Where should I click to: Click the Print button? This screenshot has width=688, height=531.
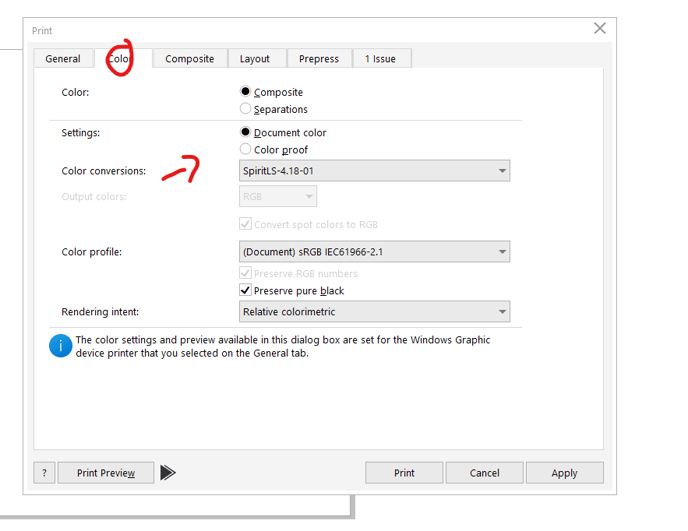[404, 473]
